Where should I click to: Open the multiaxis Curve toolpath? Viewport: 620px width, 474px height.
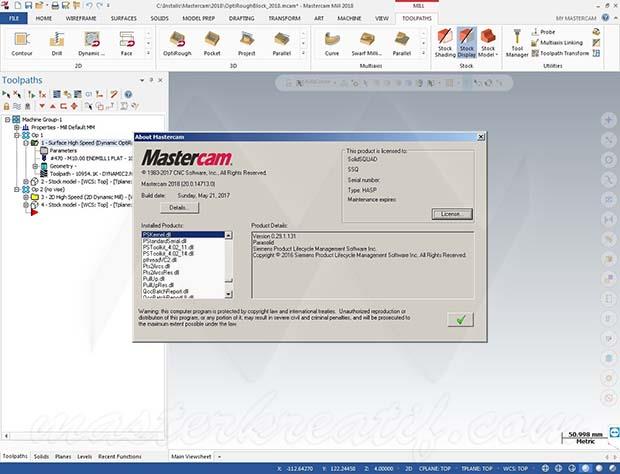(x=332, y=44)
